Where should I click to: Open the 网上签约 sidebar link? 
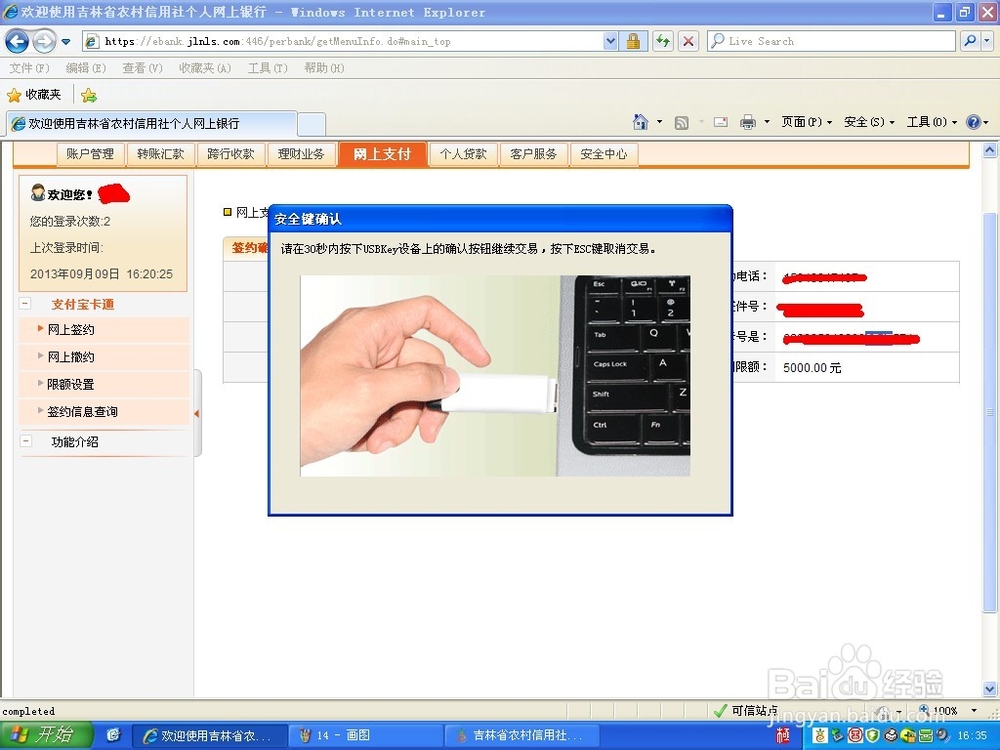coord(71,330)
